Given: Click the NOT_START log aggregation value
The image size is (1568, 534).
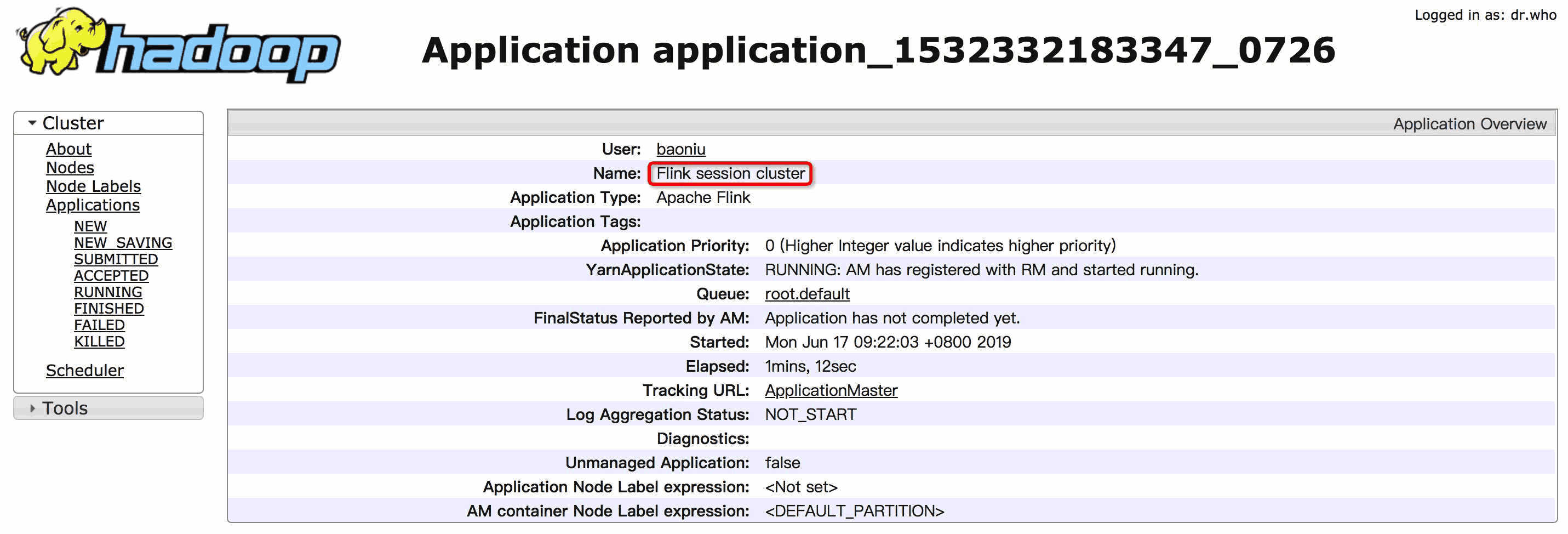Looking at the screenshot, I should pos(810,414).
